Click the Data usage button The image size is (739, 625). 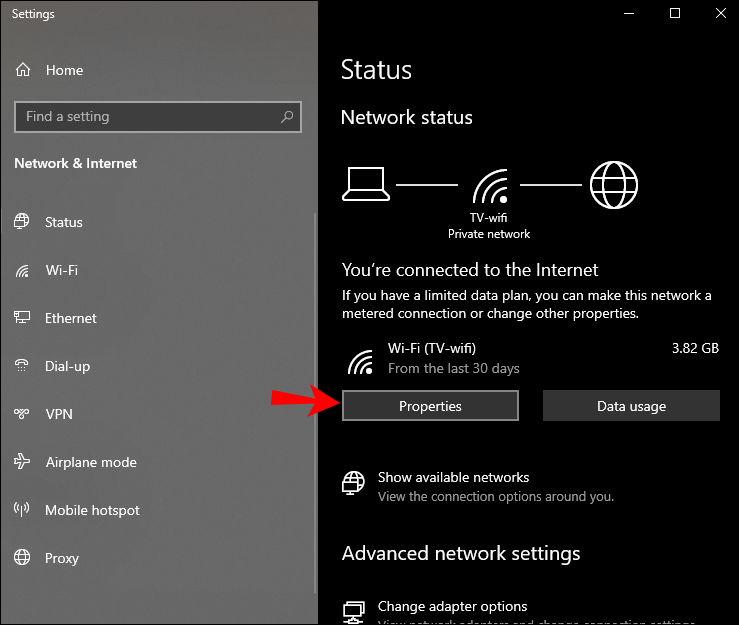pos(631,405)
